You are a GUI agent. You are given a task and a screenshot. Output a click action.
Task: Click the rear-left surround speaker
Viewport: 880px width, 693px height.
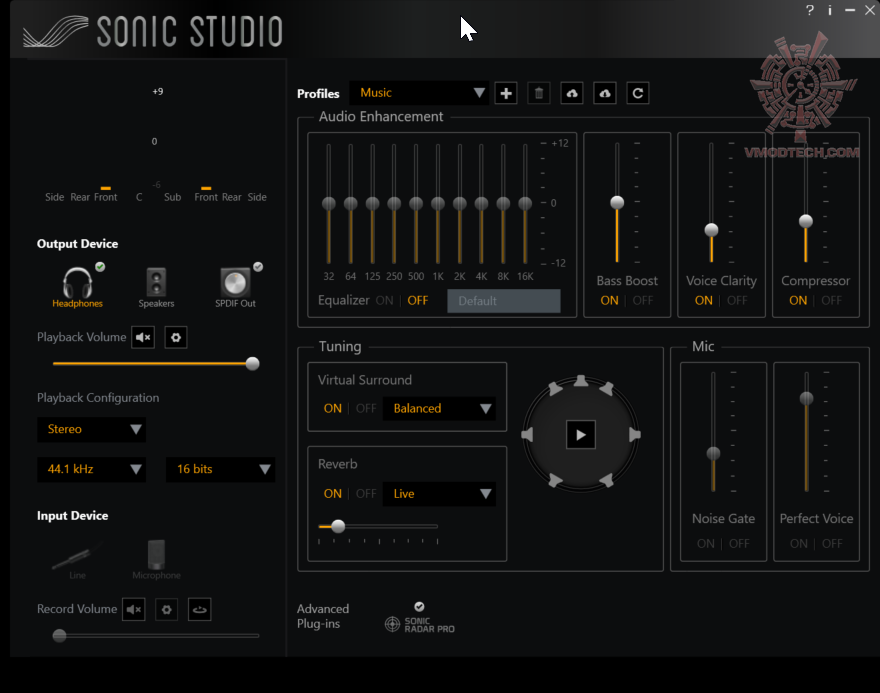pyautogui.click(x=554, y=480)
